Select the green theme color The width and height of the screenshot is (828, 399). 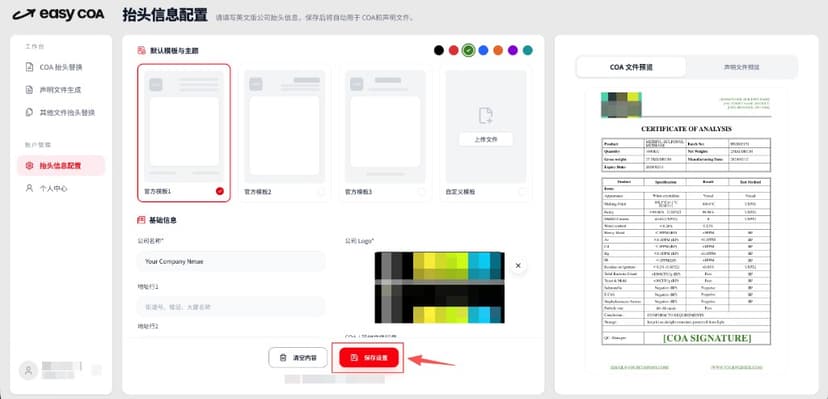(468, 50)
